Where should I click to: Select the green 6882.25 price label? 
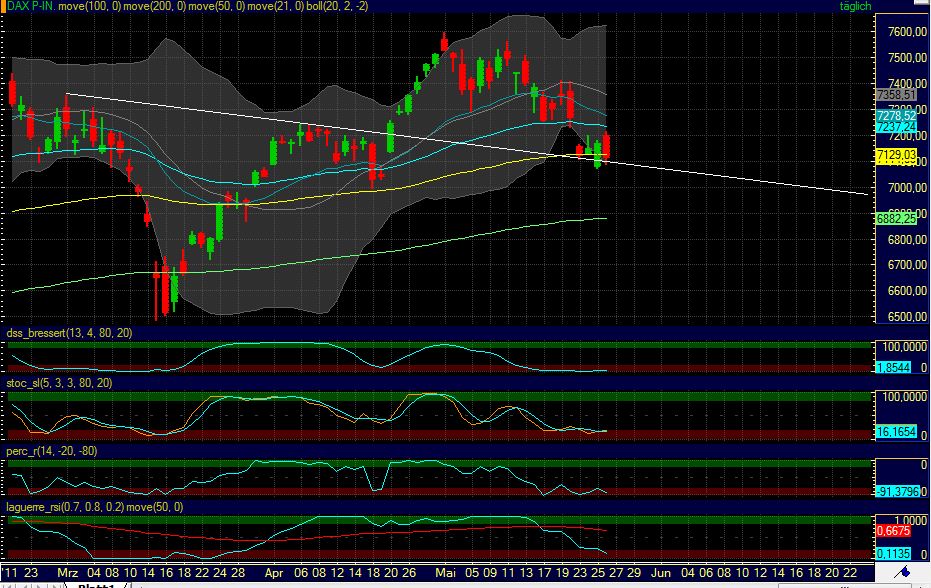(894, 218)
